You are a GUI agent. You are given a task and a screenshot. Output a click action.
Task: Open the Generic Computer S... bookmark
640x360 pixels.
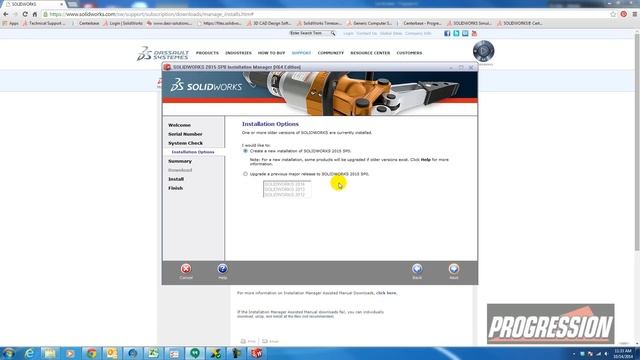click(369, 23)
